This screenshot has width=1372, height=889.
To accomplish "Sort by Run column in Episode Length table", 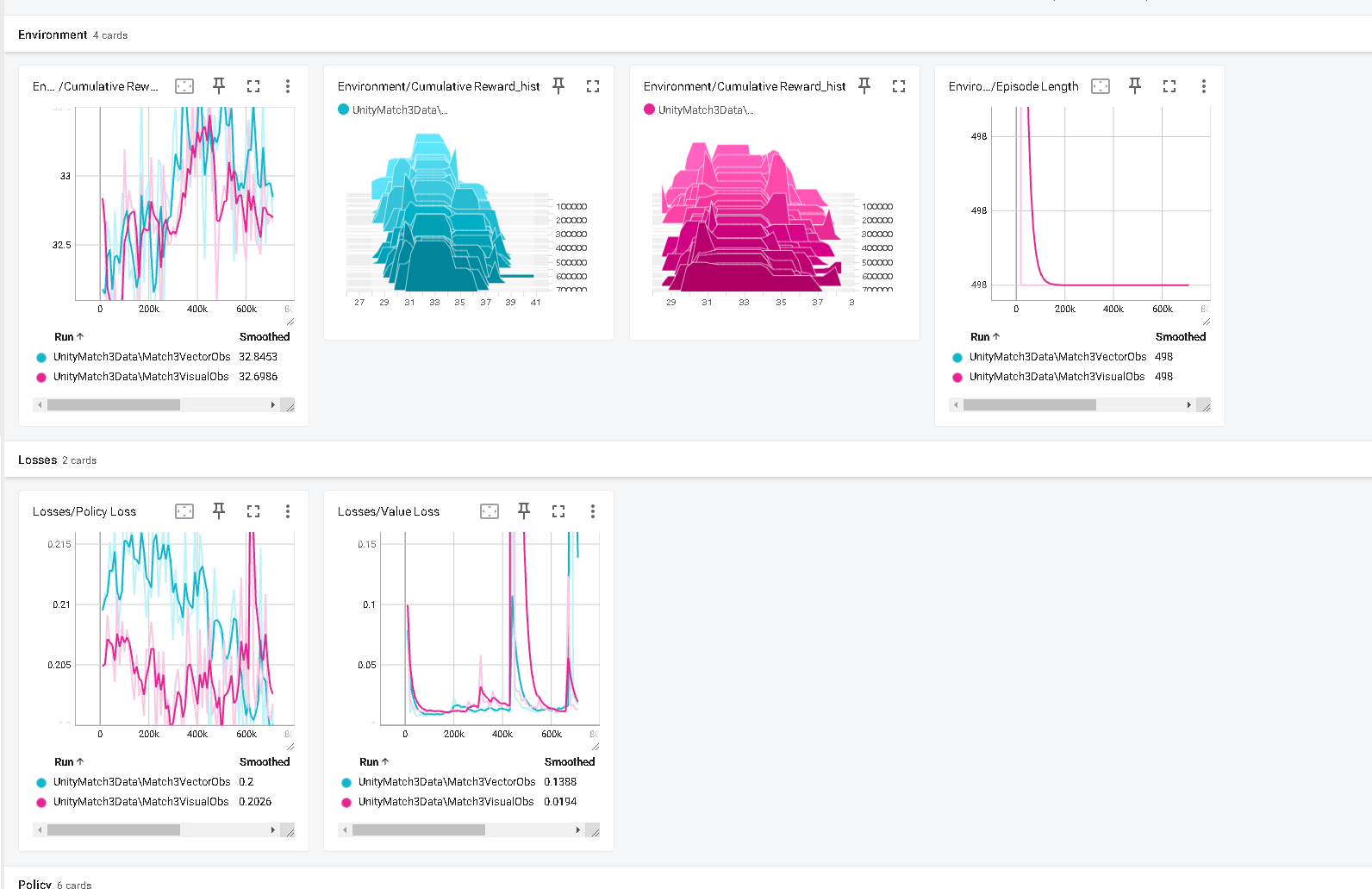I will tap(985, 337).
